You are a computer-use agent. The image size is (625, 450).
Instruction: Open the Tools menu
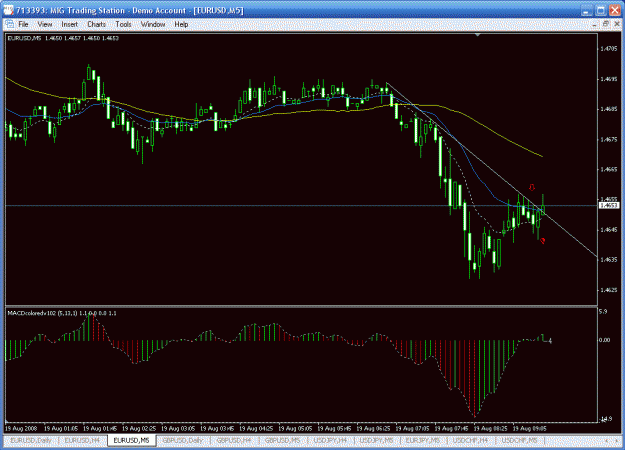pos(123,24)
